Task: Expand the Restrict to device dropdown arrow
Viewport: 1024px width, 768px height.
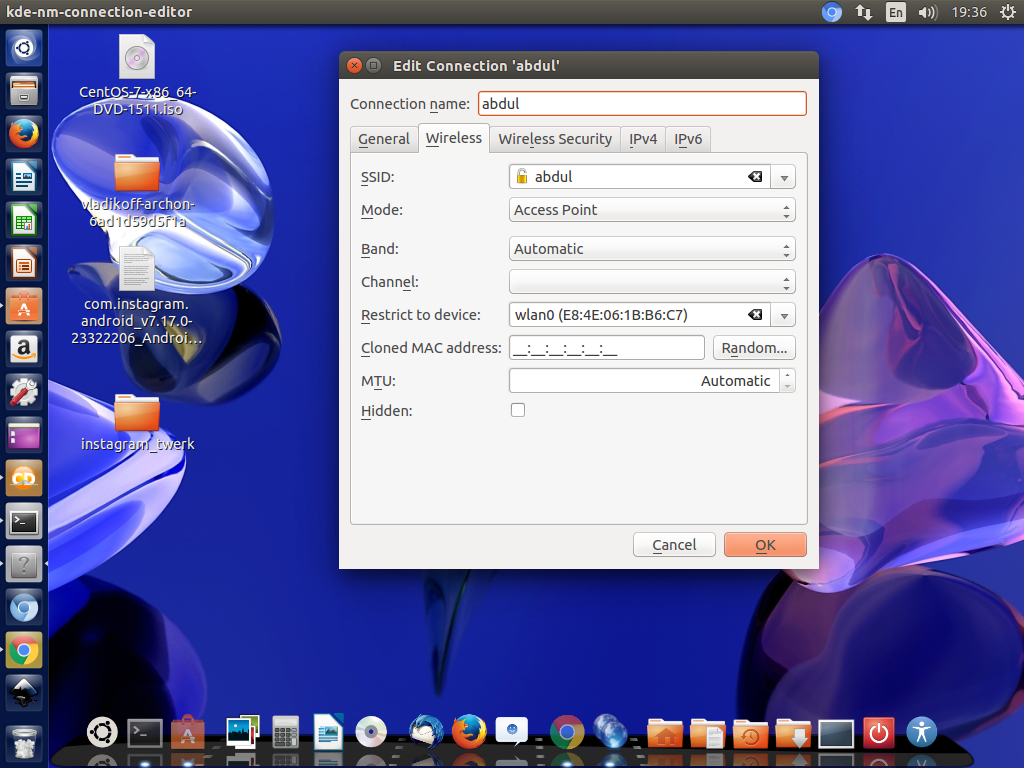Action: pos(784,315)
